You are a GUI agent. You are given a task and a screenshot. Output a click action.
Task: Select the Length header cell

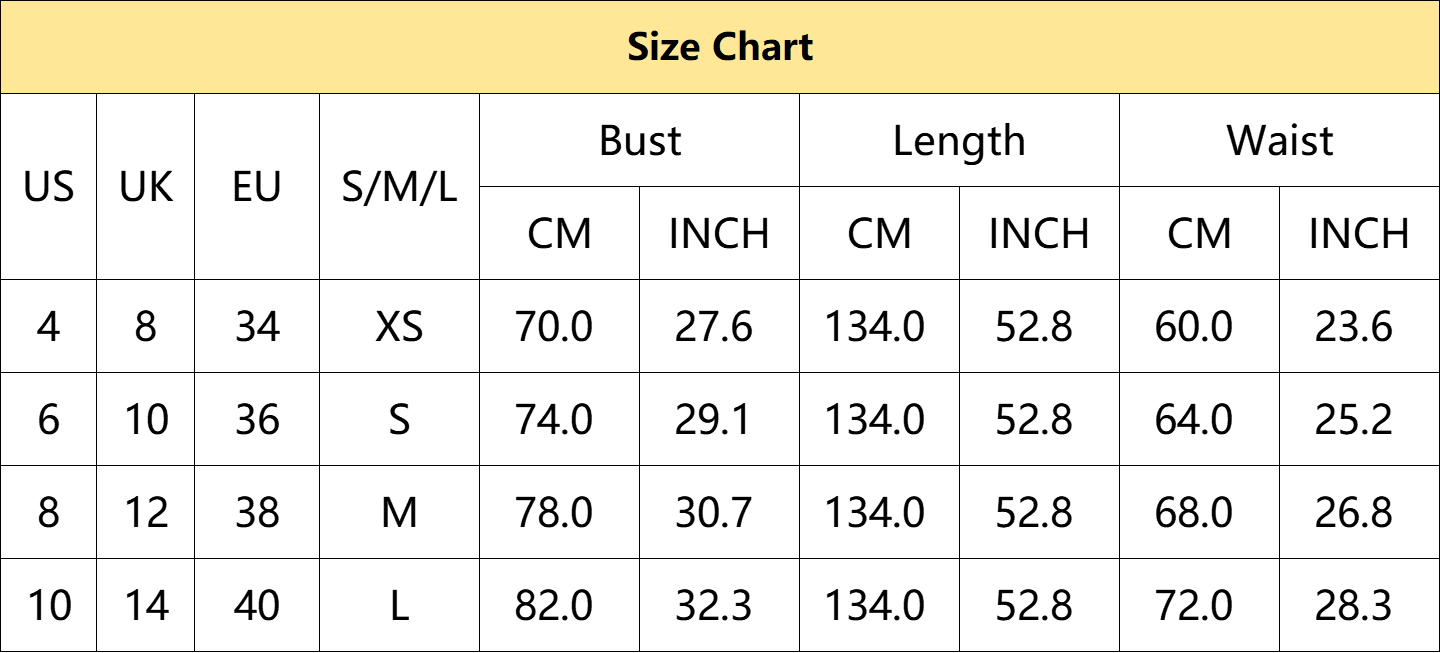[x=960, y=141]
